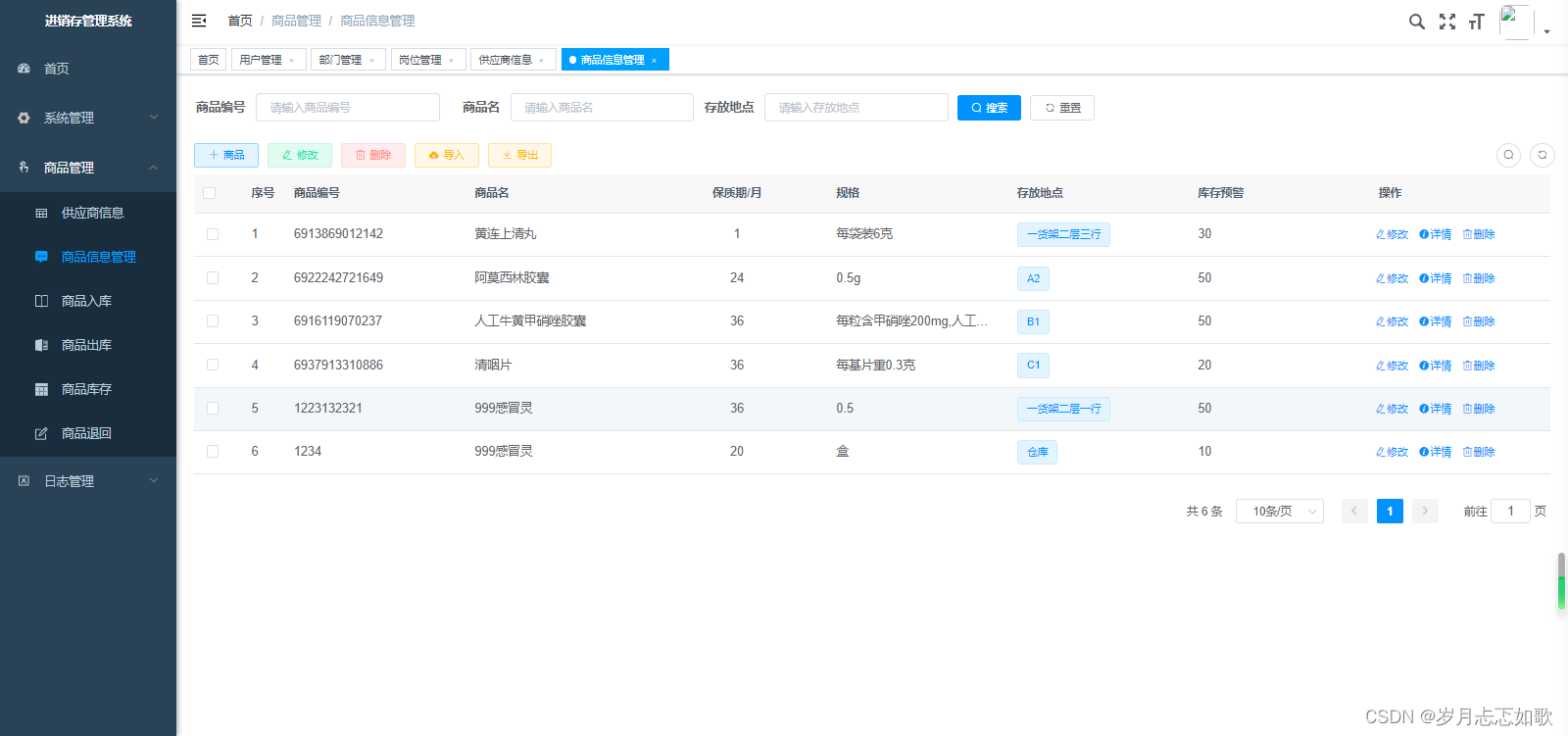The width and height of the screenshot is (1568, 736).
Task: Close the 商品信息管理 tab
Action: pos(654,61)
